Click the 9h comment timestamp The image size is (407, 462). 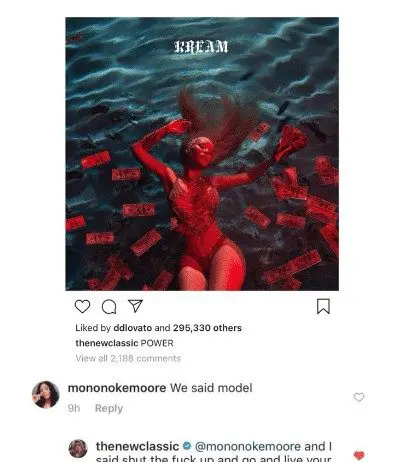[x=74, y=408]
